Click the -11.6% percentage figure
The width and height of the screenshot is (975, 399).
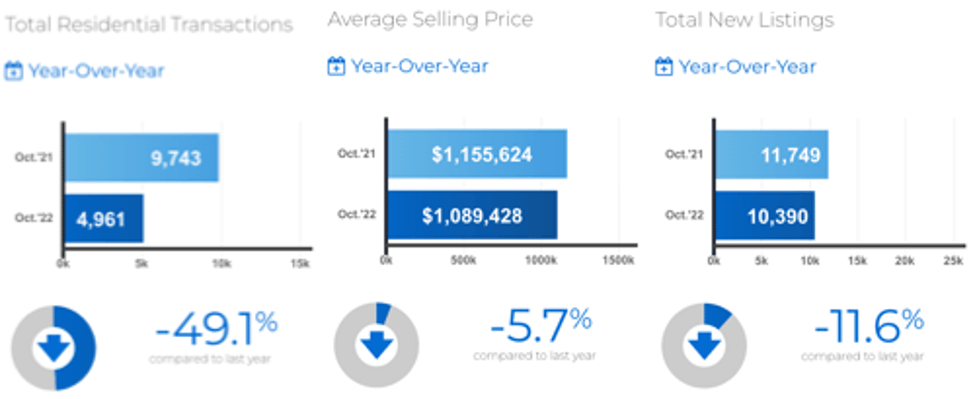[x=869, y=326]
